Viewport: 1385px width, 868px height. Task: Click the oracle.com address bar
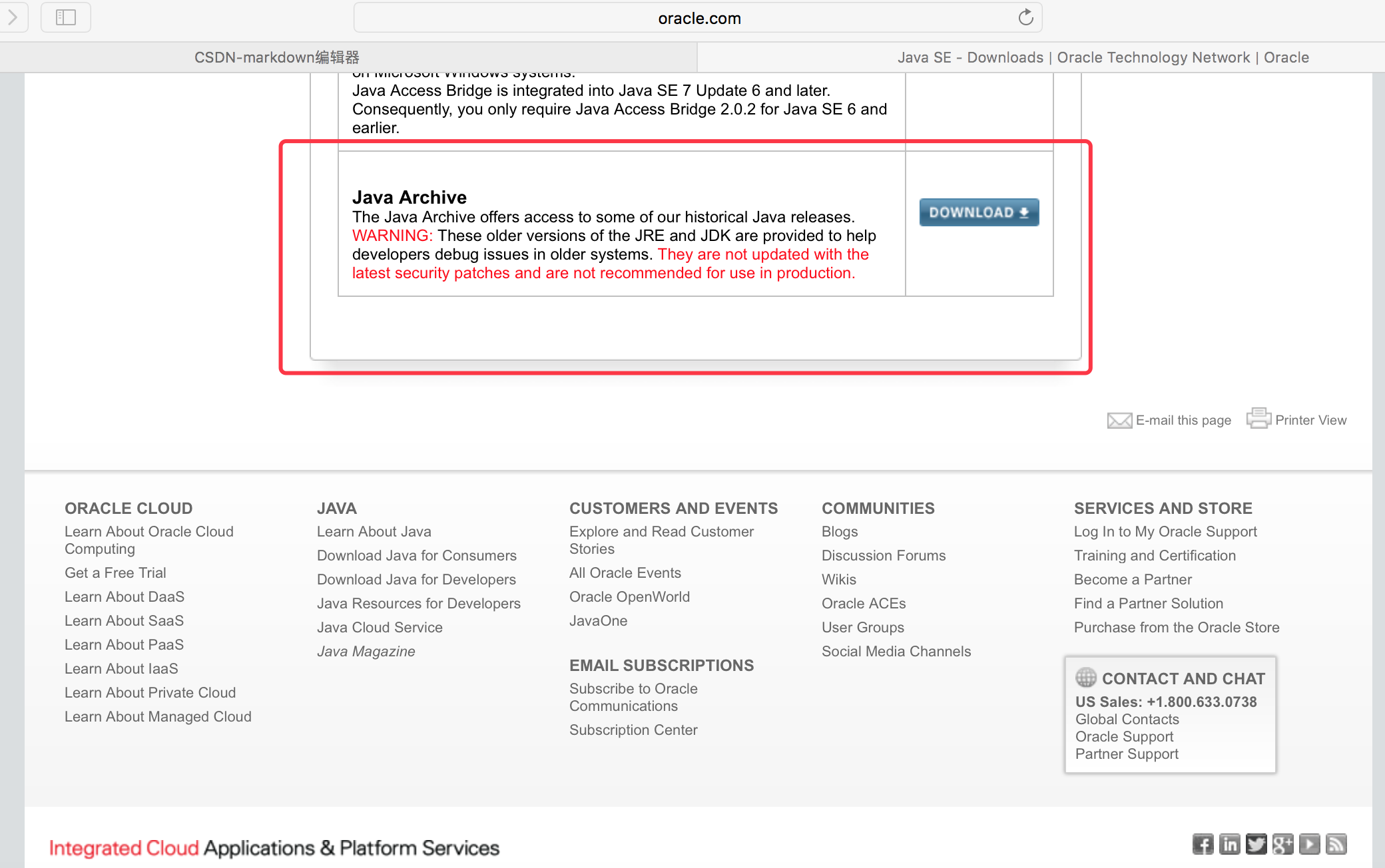(x=698, y=18)
